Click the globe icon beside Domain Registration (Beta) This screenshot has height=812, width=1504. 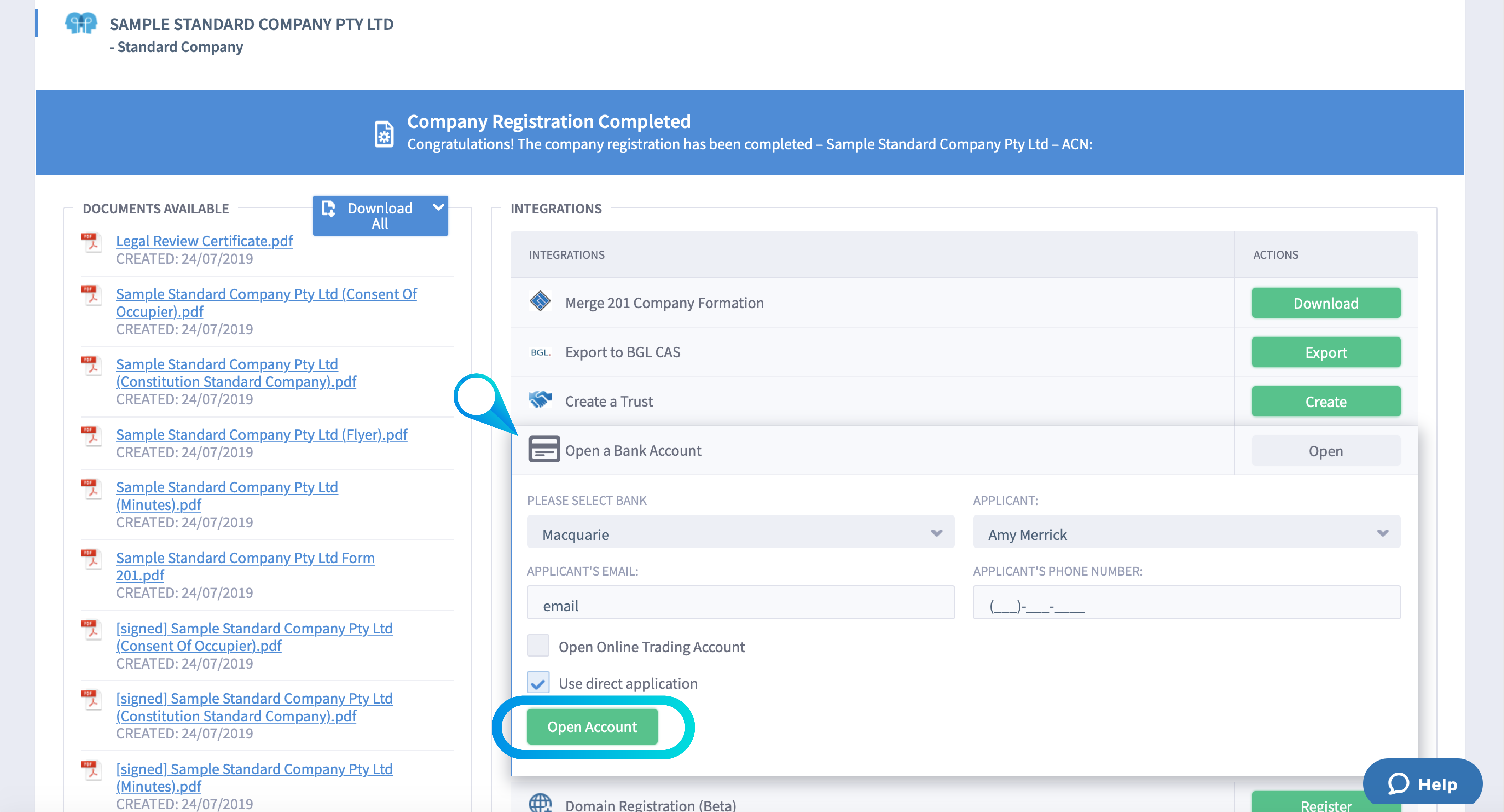tap(540, 803)
